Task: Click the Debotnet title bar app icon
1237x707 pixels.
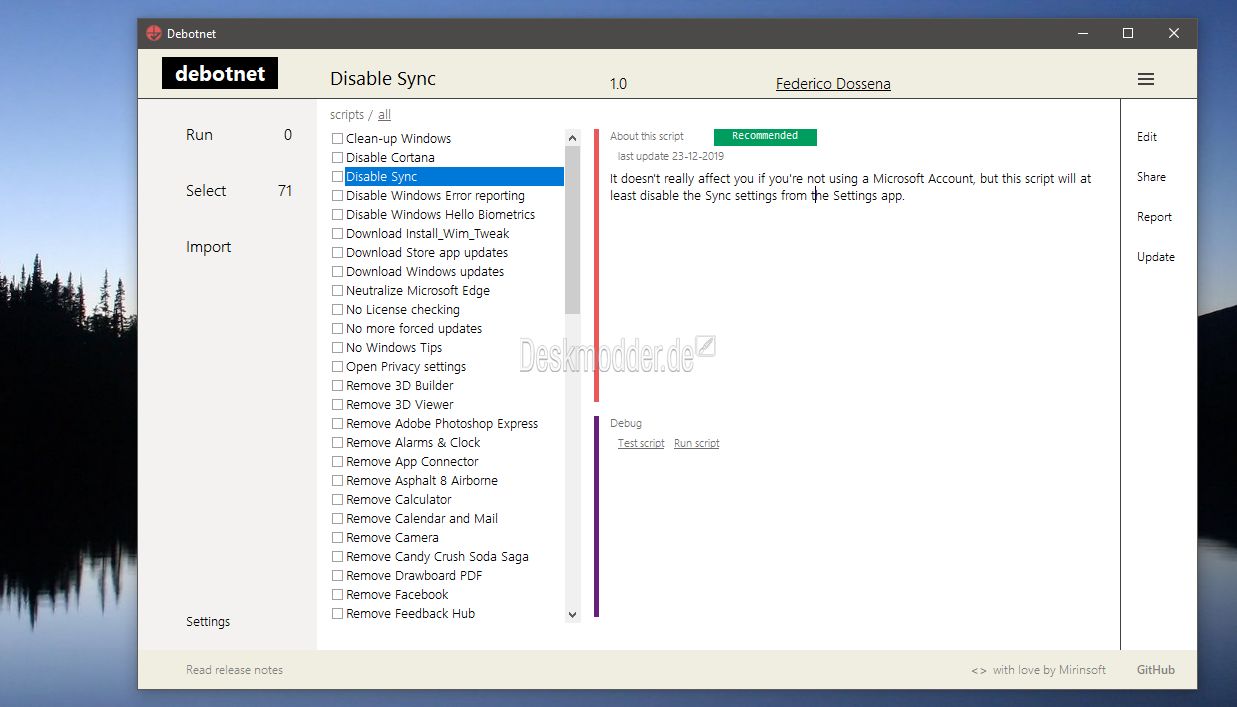Action: click(154, 33)
